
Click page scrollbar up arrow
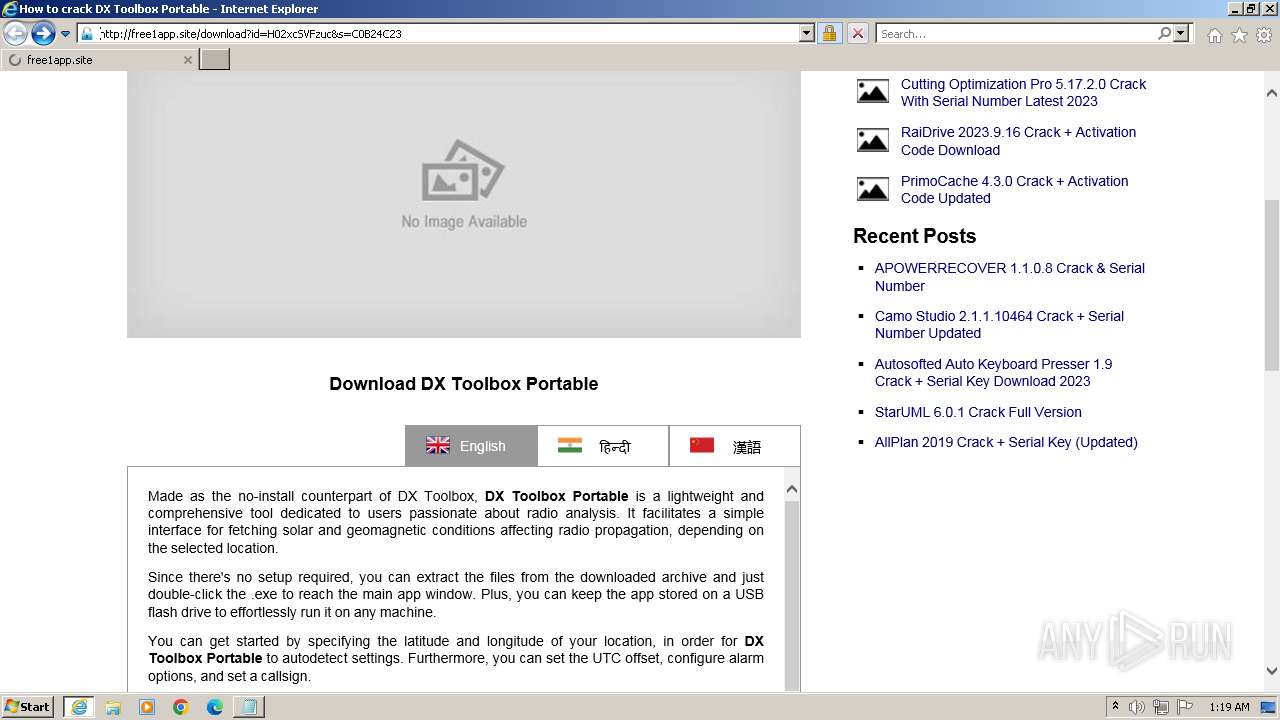[x=1272, y=93]
